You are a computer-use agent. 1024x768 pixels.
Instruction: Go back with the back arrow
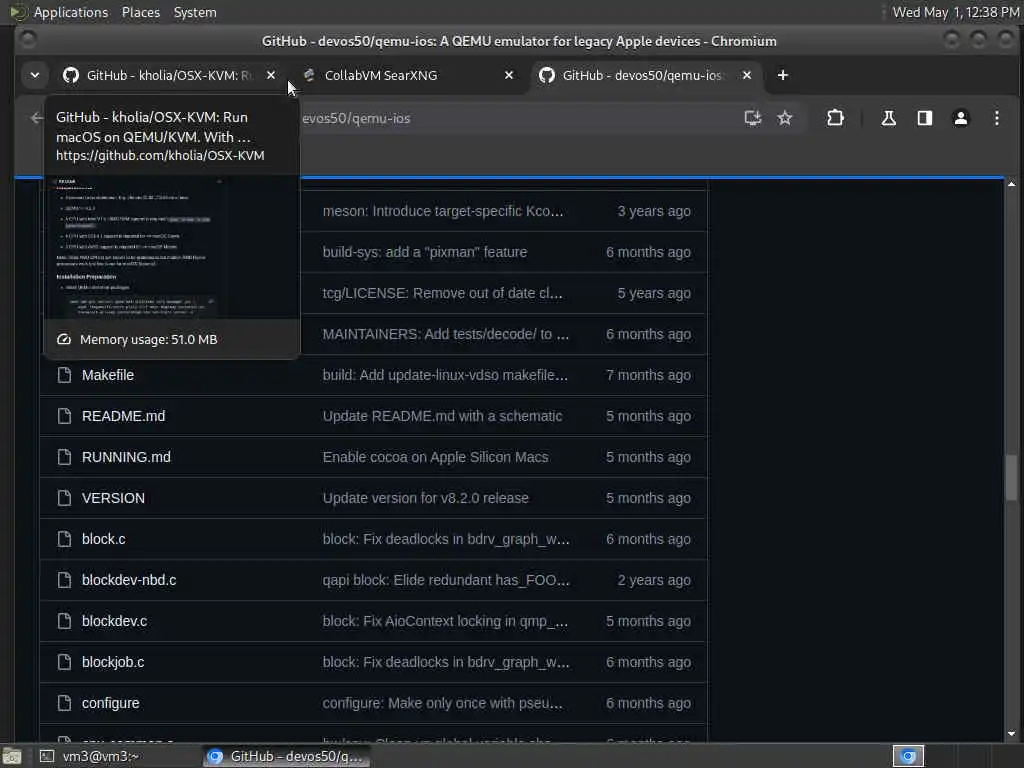[37, 118]
